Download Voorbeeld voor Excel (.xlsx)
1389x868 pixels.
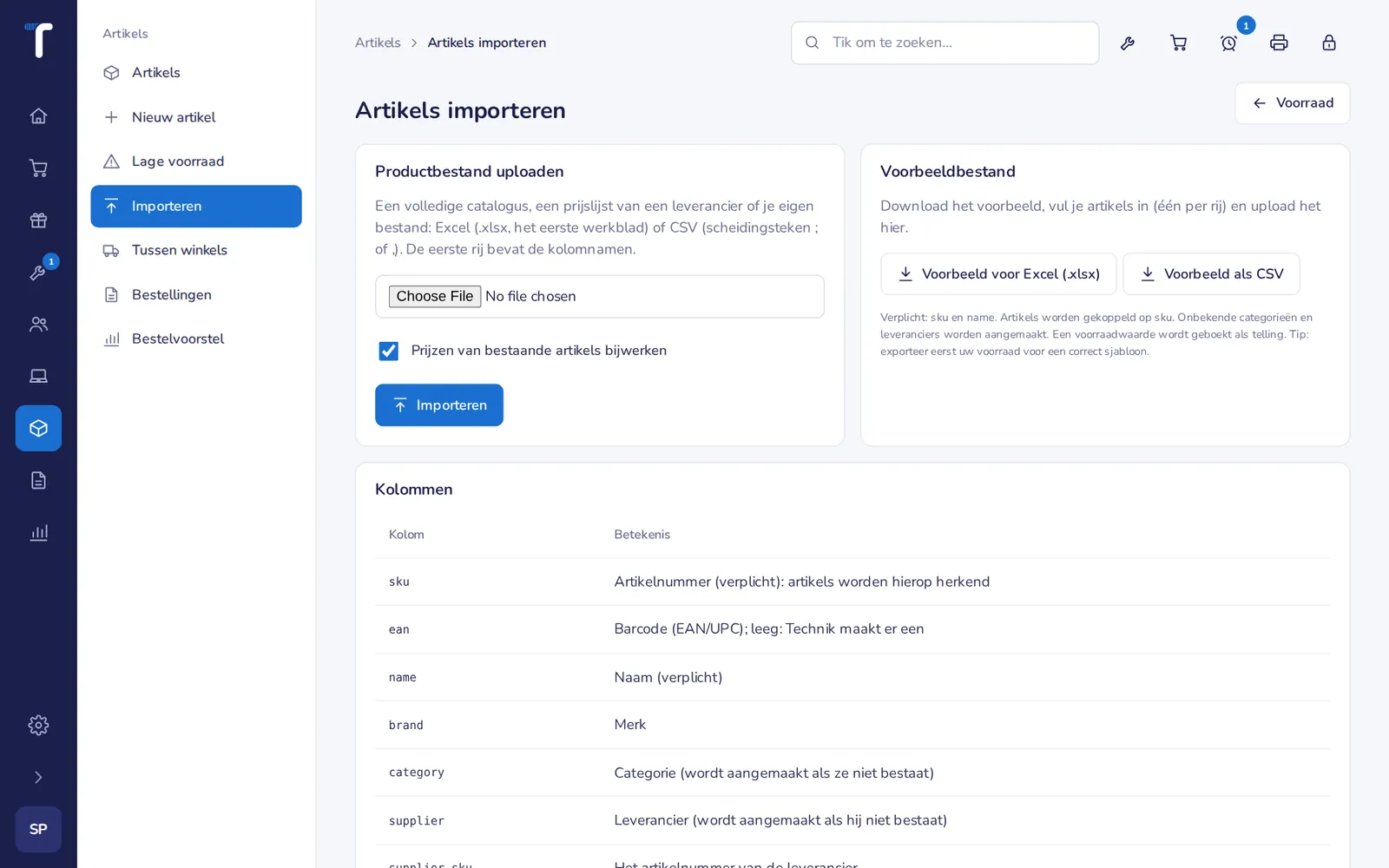tap(998, 274)
